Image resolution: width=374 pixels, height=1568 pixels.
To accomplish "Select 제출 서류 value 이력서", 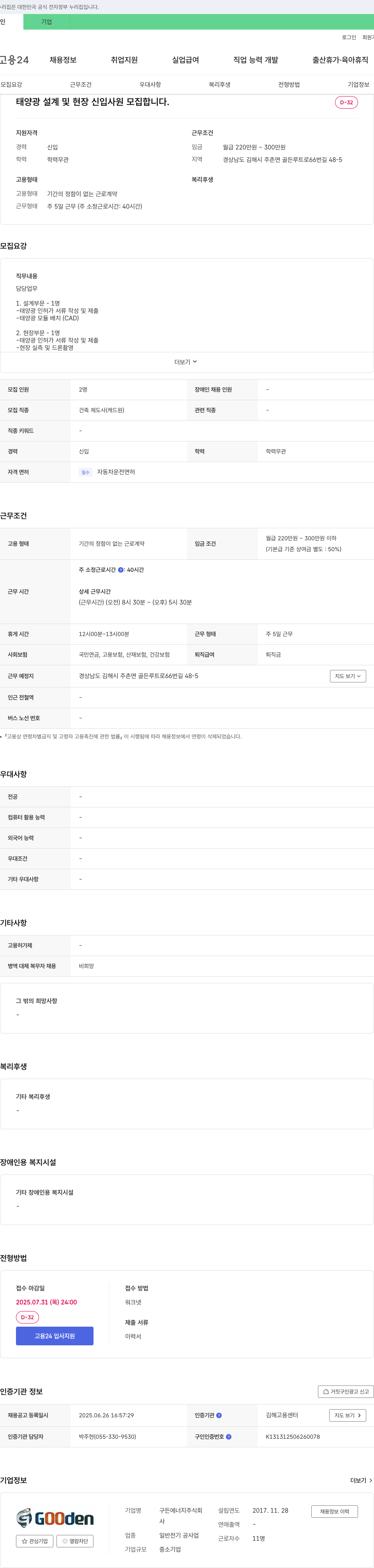I will (133, 1336).
